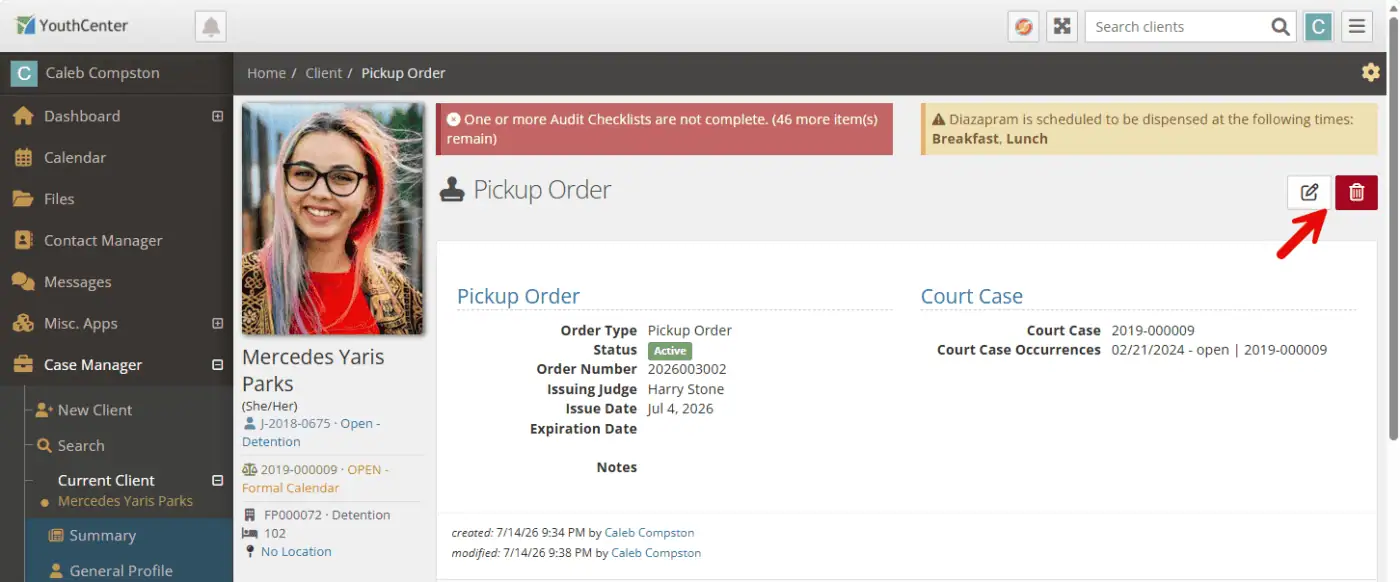Click the fullscreen expand icon in header
Image resolution: width=1400 pixels, height=582 pixels.
1061,26
